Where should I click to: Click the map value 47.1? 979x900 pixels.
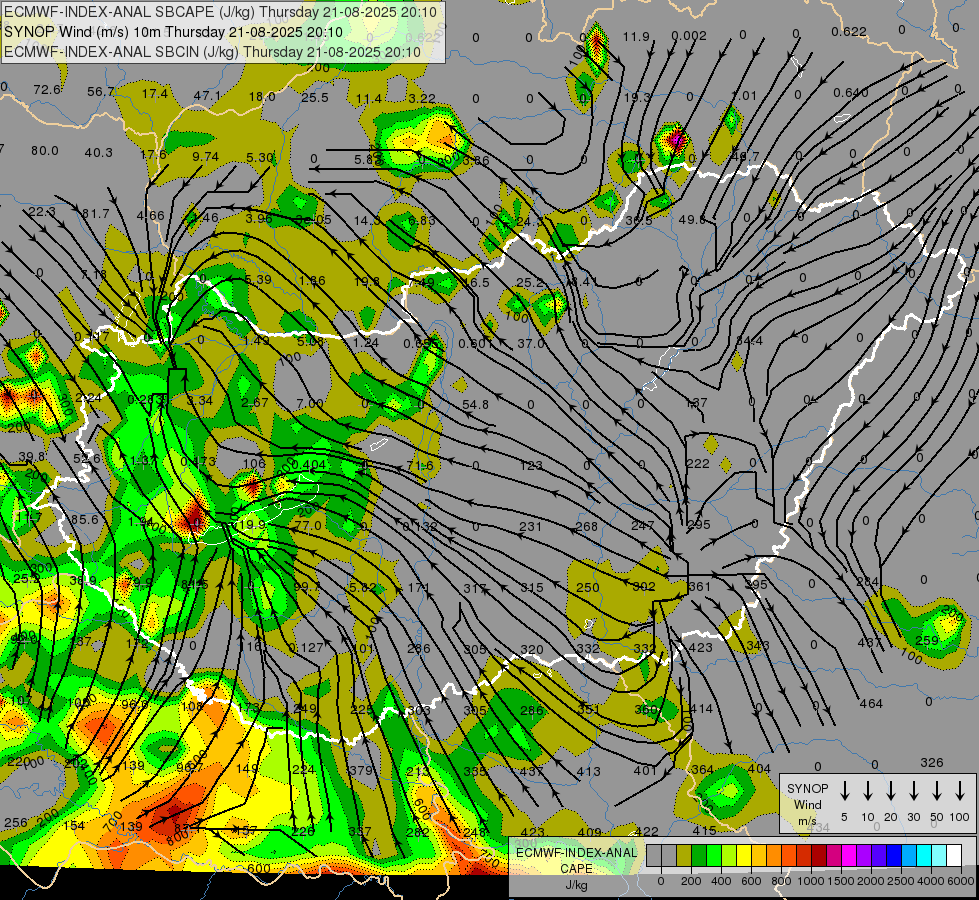207,96
